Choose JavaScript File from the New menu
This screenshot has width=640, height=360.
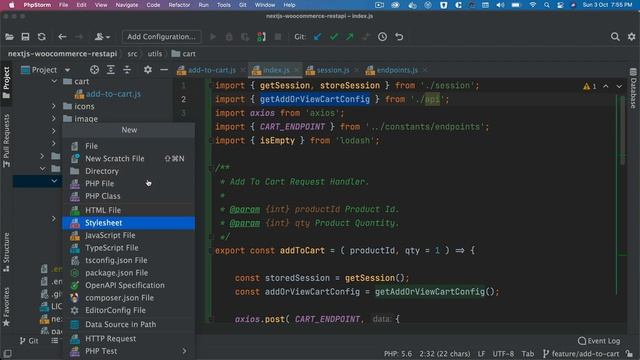[x=129, y=236]
